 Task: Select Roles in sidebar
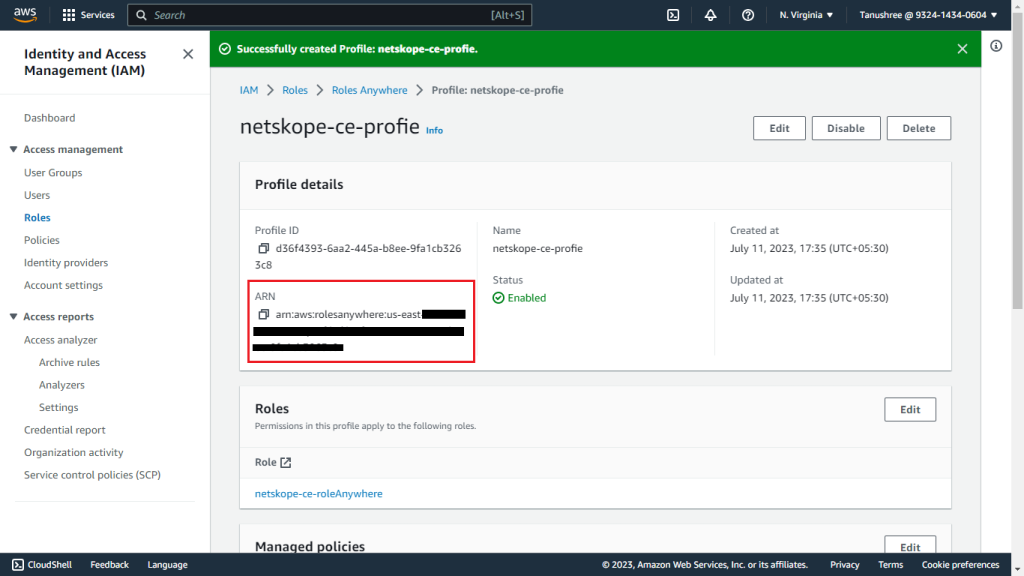pos(37,217)
